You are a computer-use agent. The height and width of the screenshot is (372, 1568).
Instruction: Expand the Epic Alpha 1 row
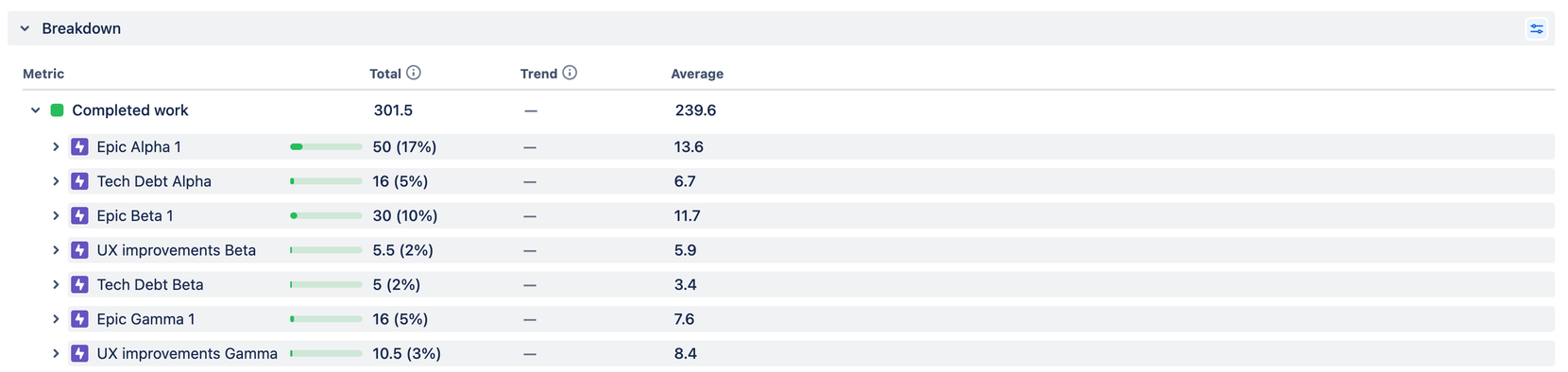click(x=56, y=146)
